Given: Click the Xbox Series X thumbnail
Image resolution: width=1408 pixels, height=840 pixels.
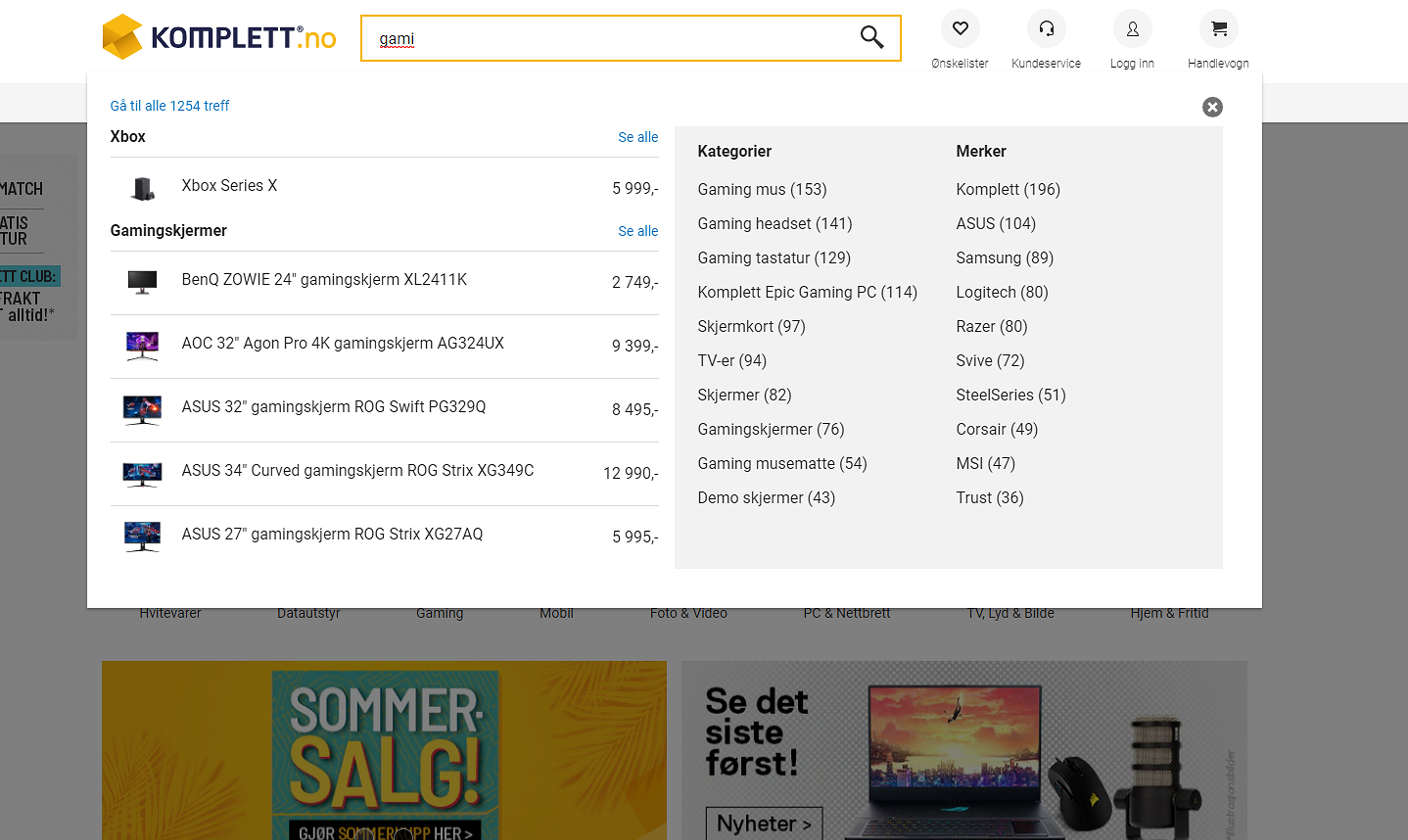Looking at the screenshot, I should [143, 188].
